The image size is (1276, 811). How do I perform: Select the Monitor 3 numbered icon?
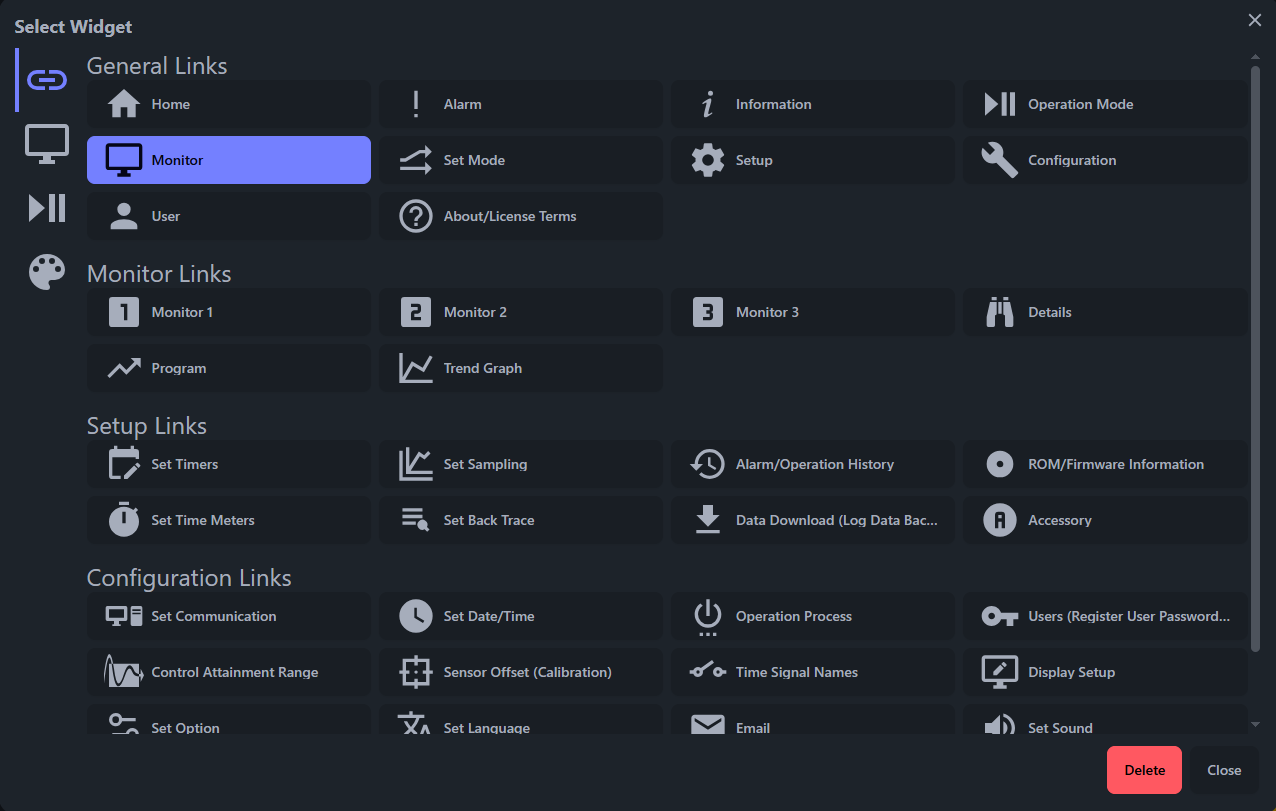708,312
